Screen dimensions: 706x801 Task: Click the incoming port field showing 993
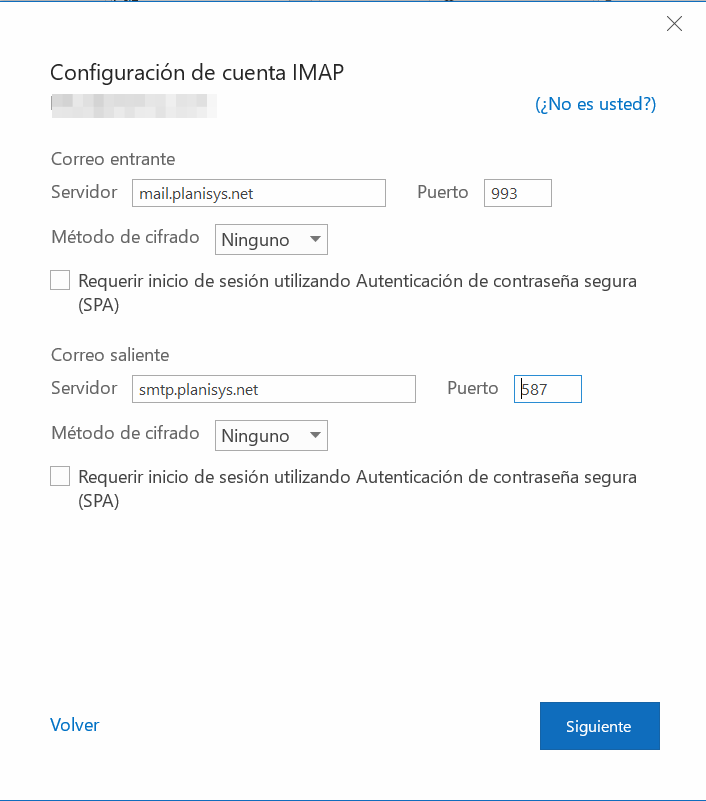click(518, 193)
